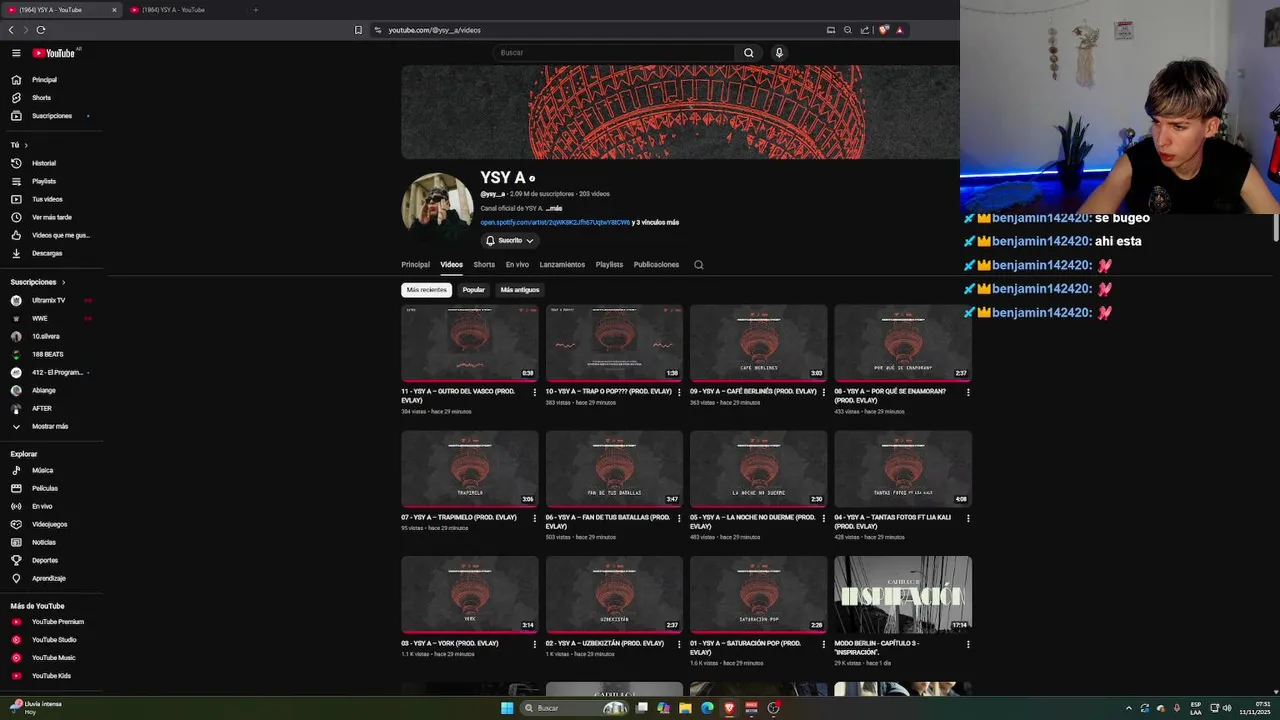Switch to Playlists channel tab
1280x720 pixels.
tap(609, 265)
